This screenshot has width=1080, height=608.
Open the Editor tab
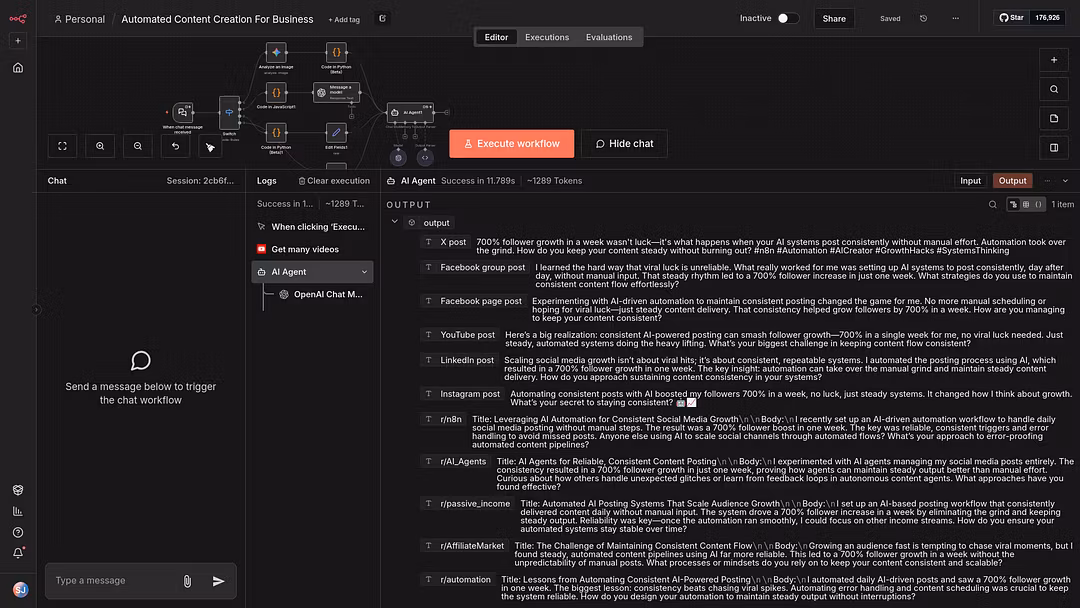tap(496, 37)
